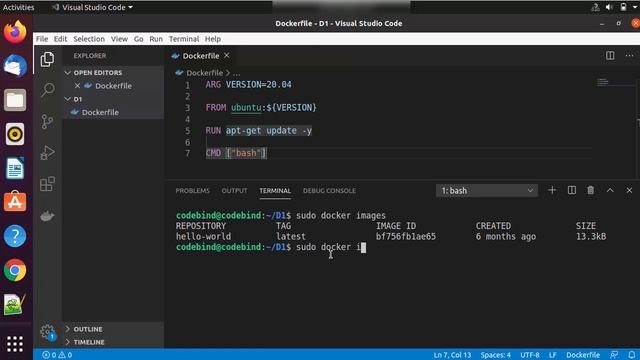Change indentation via Spaces: 4
640x360 pixels.
496,355
